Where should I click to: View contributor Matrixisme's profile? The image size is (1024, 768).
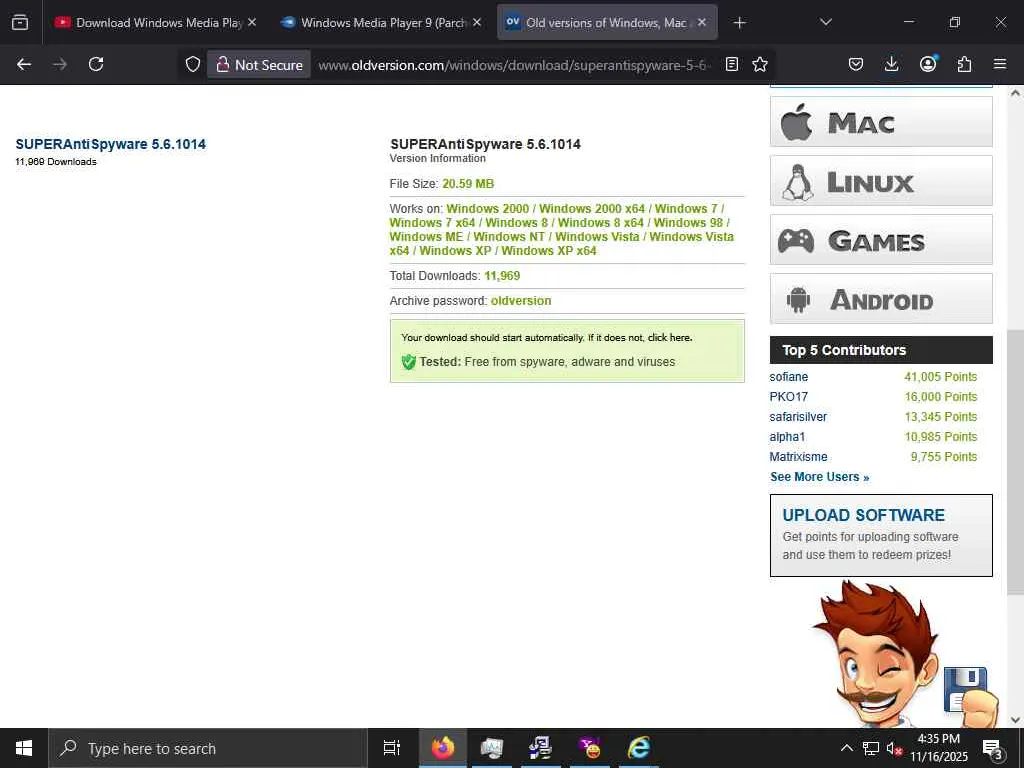click(798, 456)
